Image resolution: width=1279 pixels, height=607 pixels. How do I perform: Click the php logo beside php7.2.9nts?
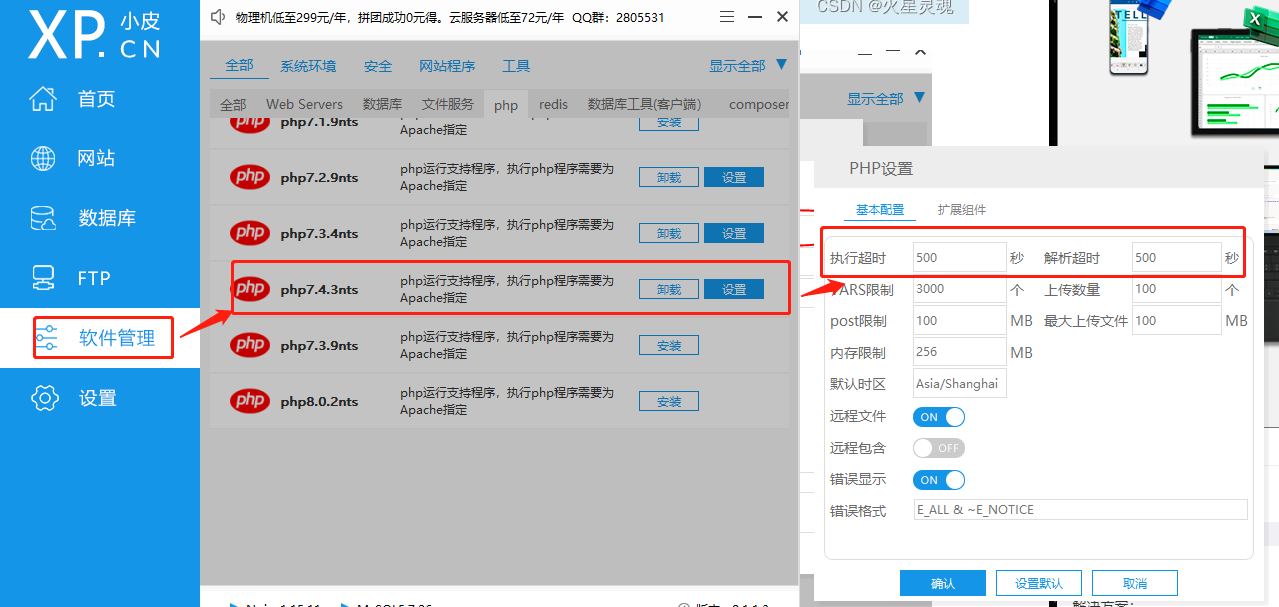click(x=250, y=177)
